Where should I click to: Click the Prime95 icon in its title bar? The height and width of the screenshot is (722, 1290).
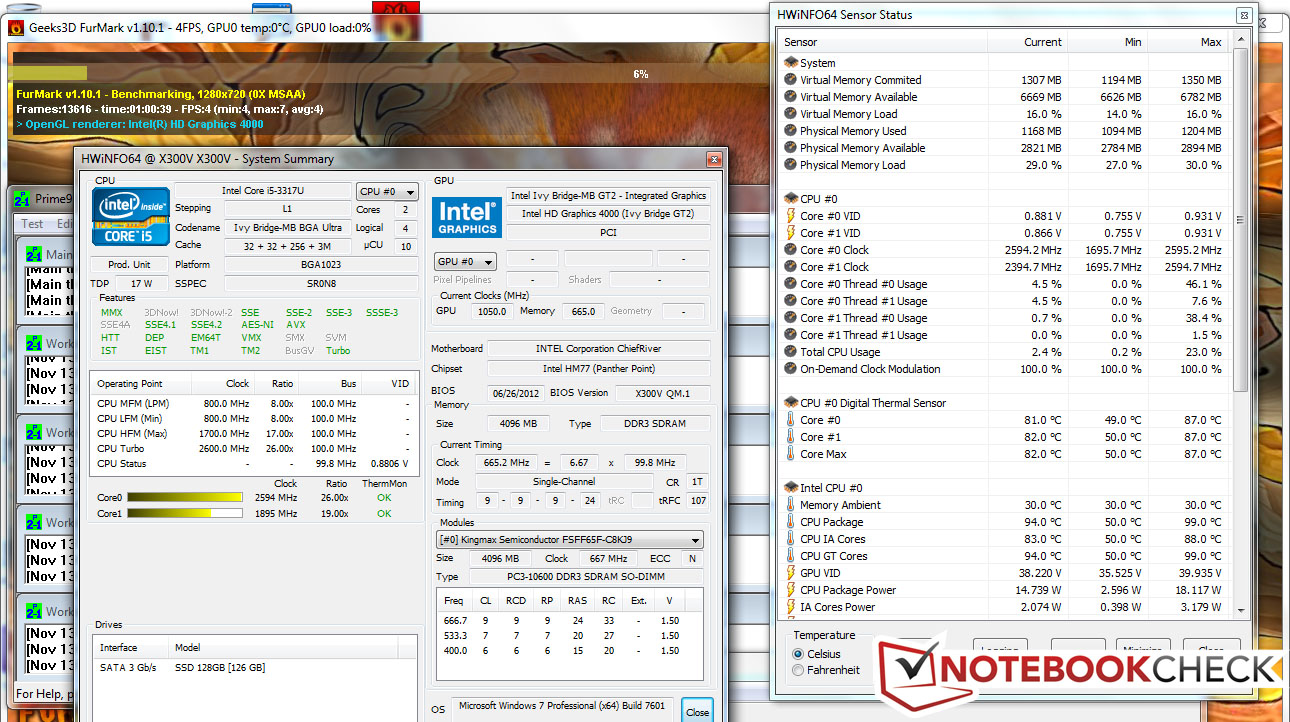click(23, 198)
